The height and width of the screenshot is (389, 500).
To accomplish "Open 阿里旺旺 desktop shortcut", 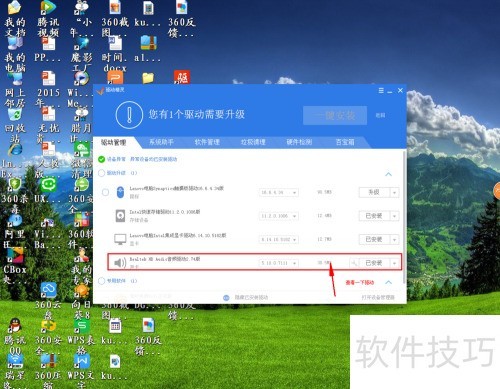I will pos(15,231).
